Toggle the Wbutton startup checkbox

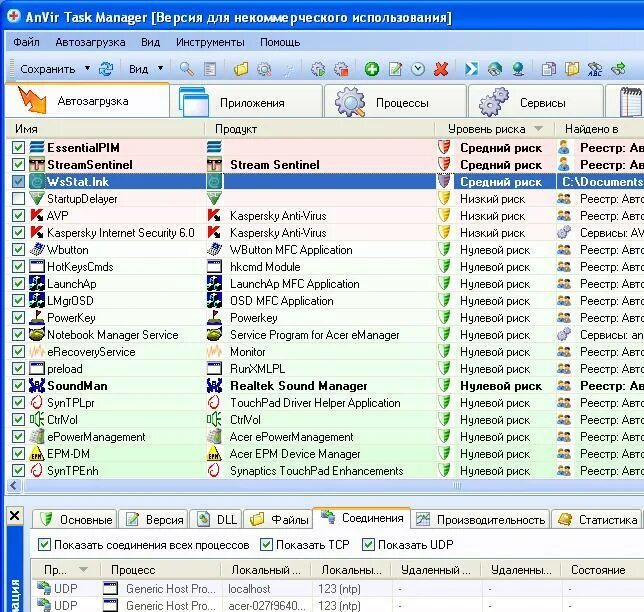pos(18,249)
